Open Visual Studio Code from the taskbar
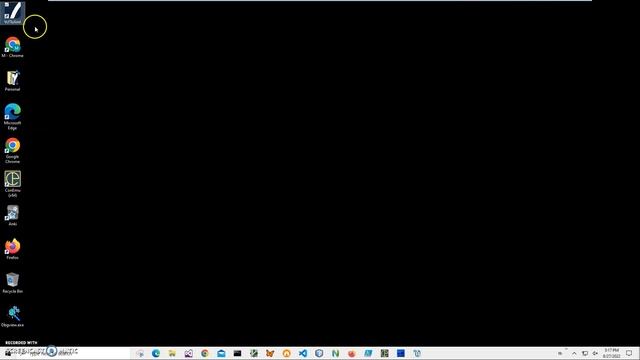640x360 pixels. click(303, 353)
